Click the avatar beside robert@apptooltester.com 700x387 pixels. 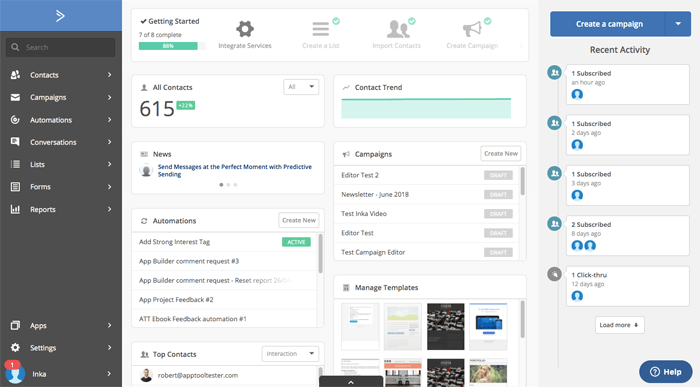(x=146, y=375)
